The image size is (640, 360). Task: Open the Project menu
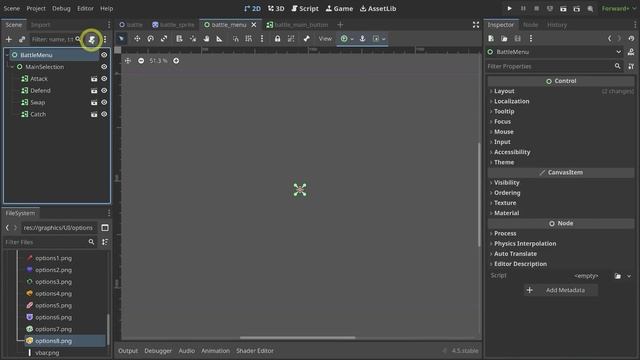tap(36, 9)
